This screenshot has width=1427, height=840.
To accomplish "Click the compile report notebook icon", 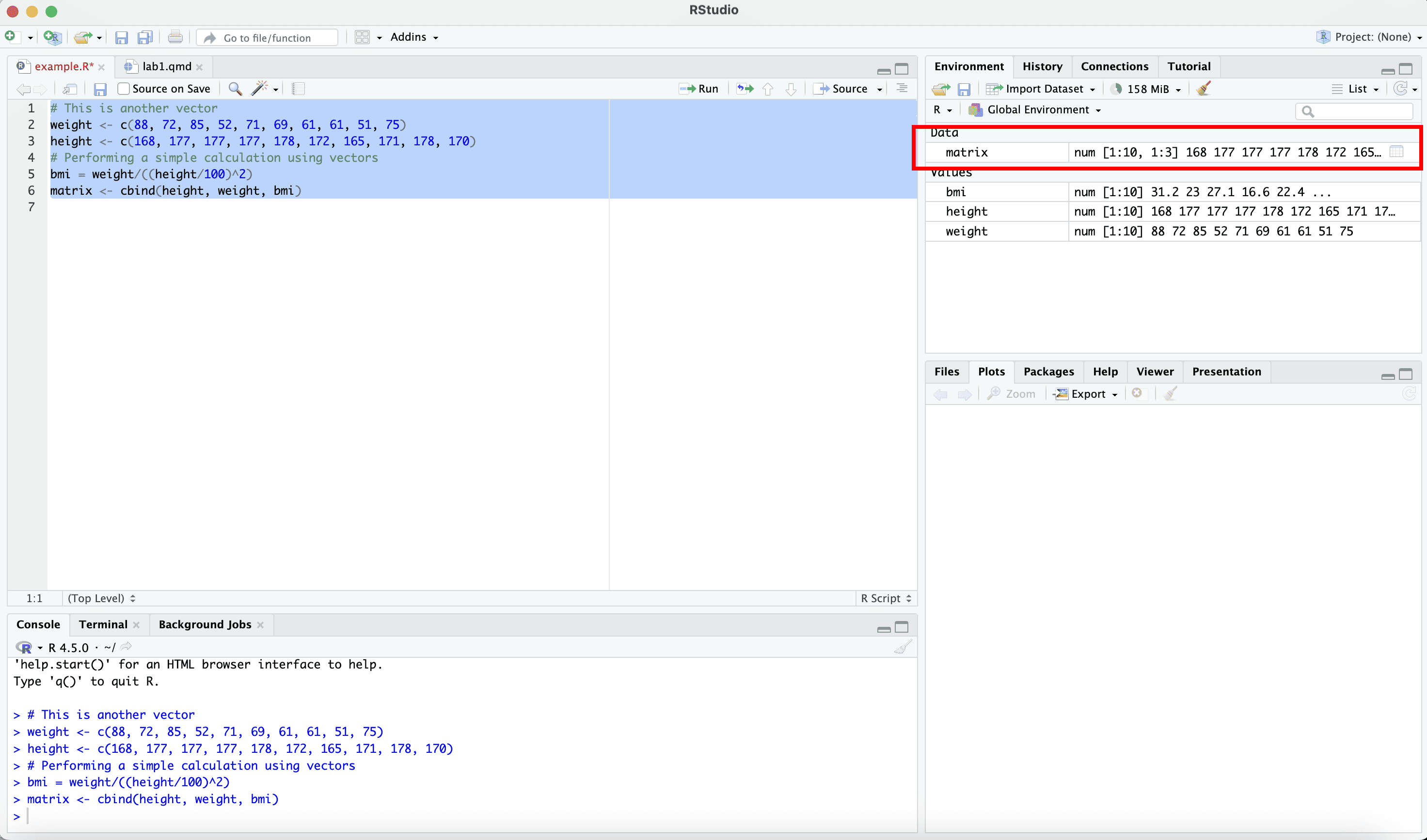I will tap(299, 89).
